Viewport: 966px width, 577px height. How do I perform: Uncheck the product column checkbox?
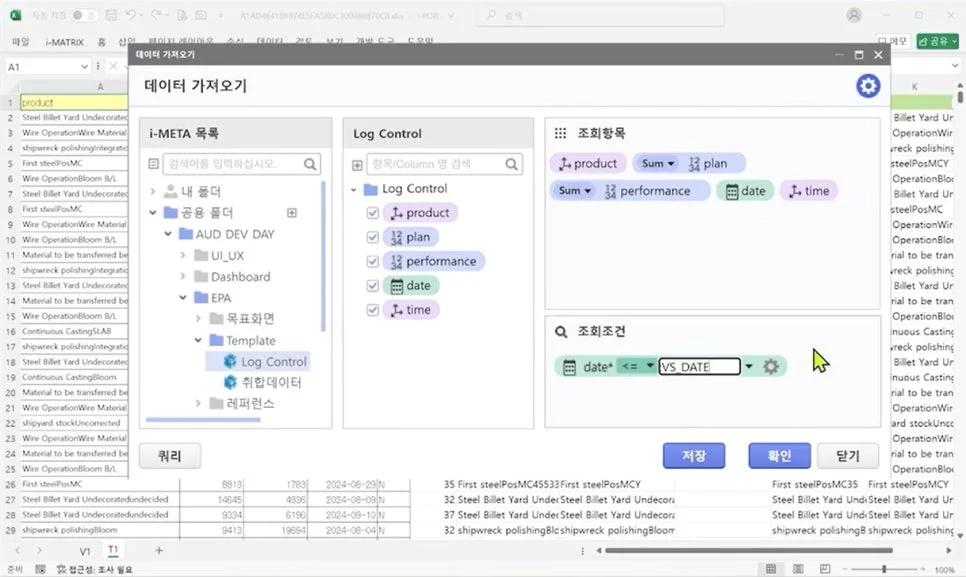373,213
